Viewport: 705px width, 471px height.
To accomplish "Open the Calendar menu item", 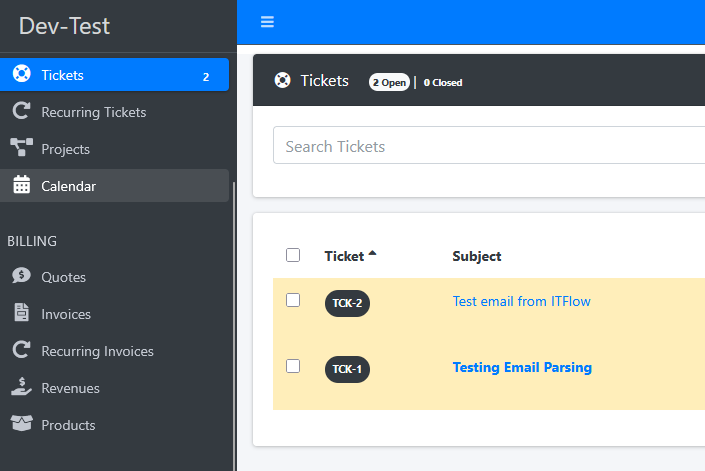I will (x=114, y=185).
